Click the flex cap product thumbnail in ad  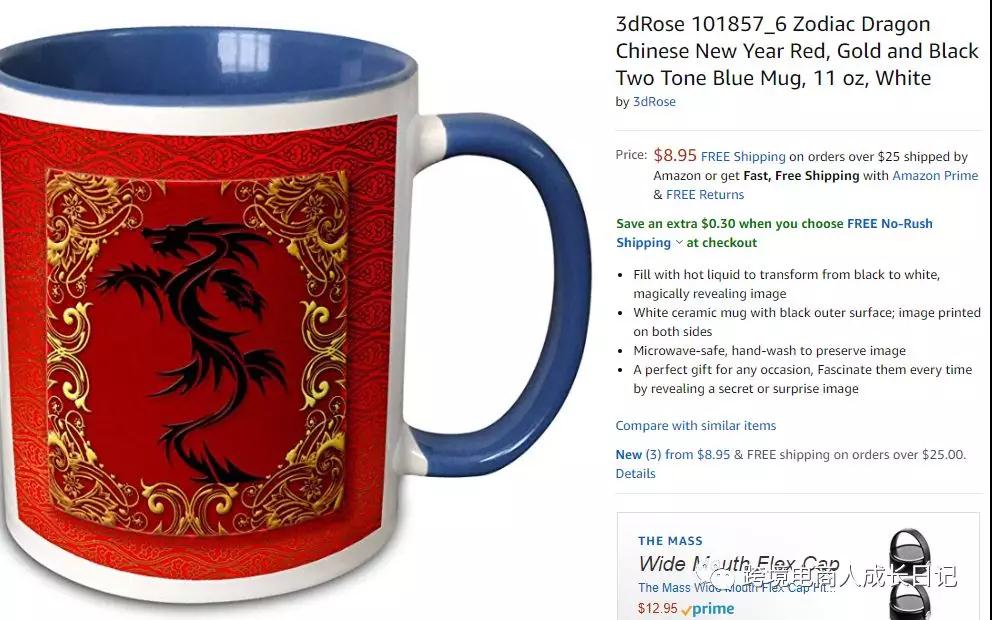(908, 573)
